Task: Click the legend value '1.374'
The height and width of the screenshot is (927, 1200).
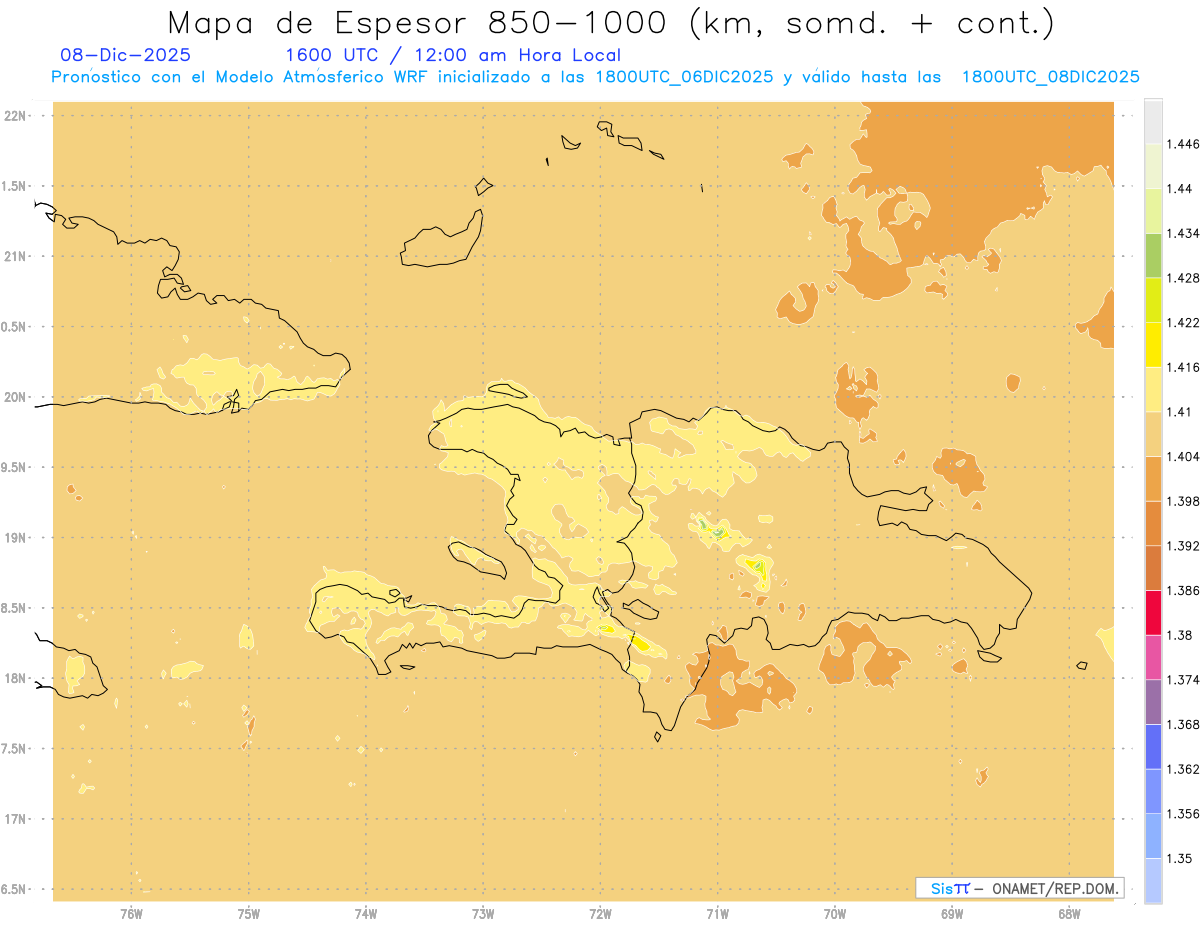Action: click(1183, 680)
